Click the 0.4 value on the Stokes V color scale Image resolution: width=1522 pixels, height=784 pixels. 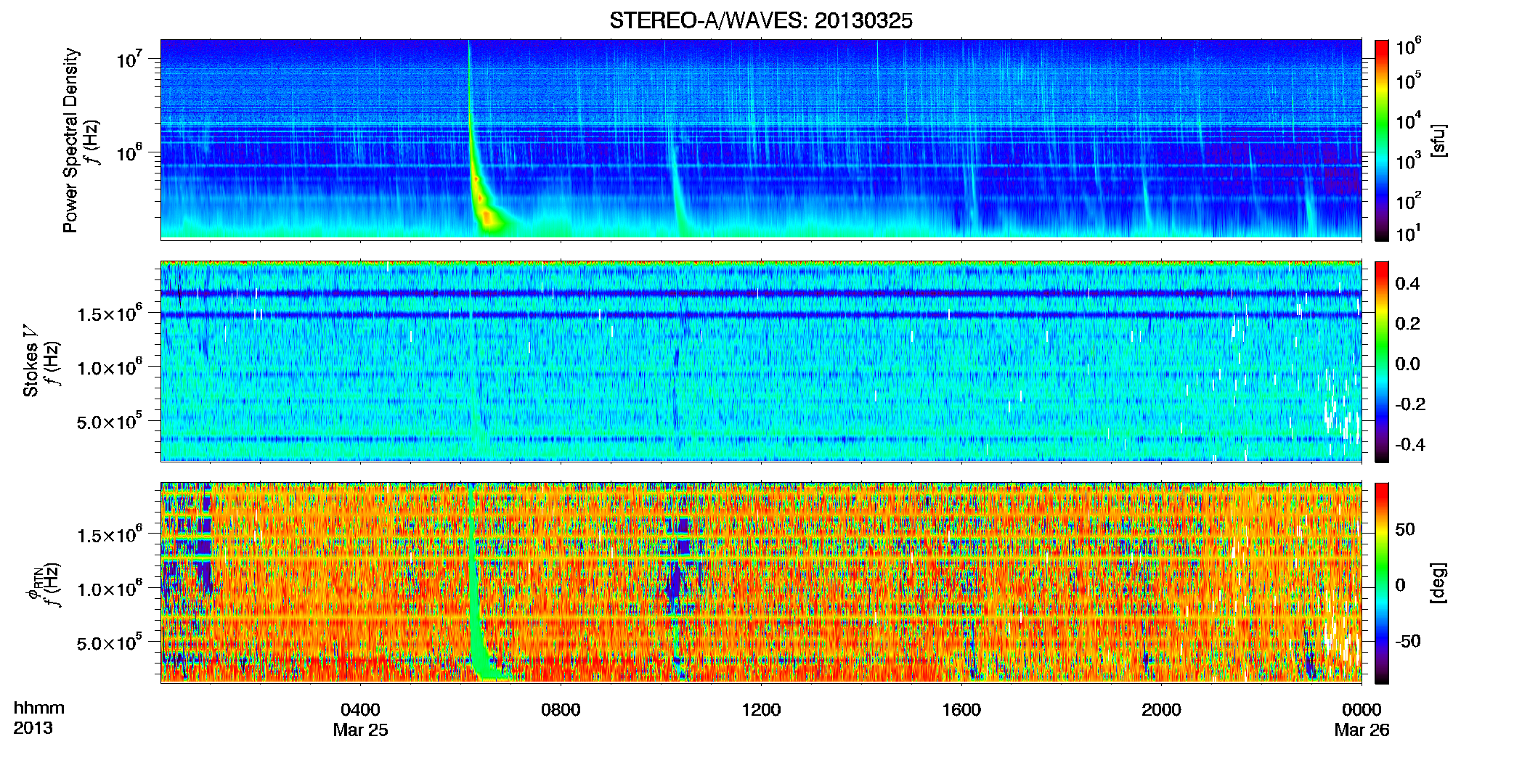pyautogui.click(x=1407, y=284)
